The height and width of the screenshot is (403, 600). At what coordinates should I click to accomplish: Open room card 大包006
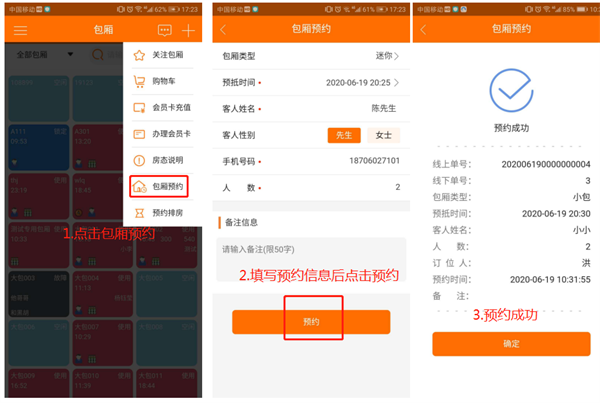pos(39,343)
